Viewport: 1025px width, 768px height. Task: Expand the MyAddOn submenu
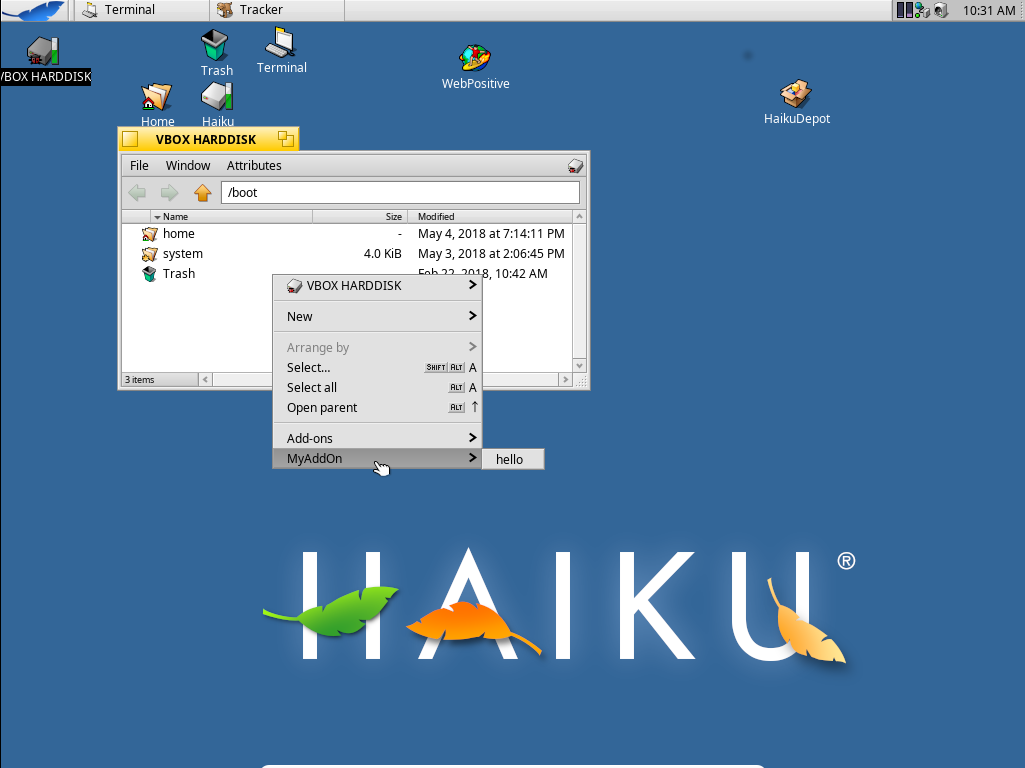click(377, 459)
